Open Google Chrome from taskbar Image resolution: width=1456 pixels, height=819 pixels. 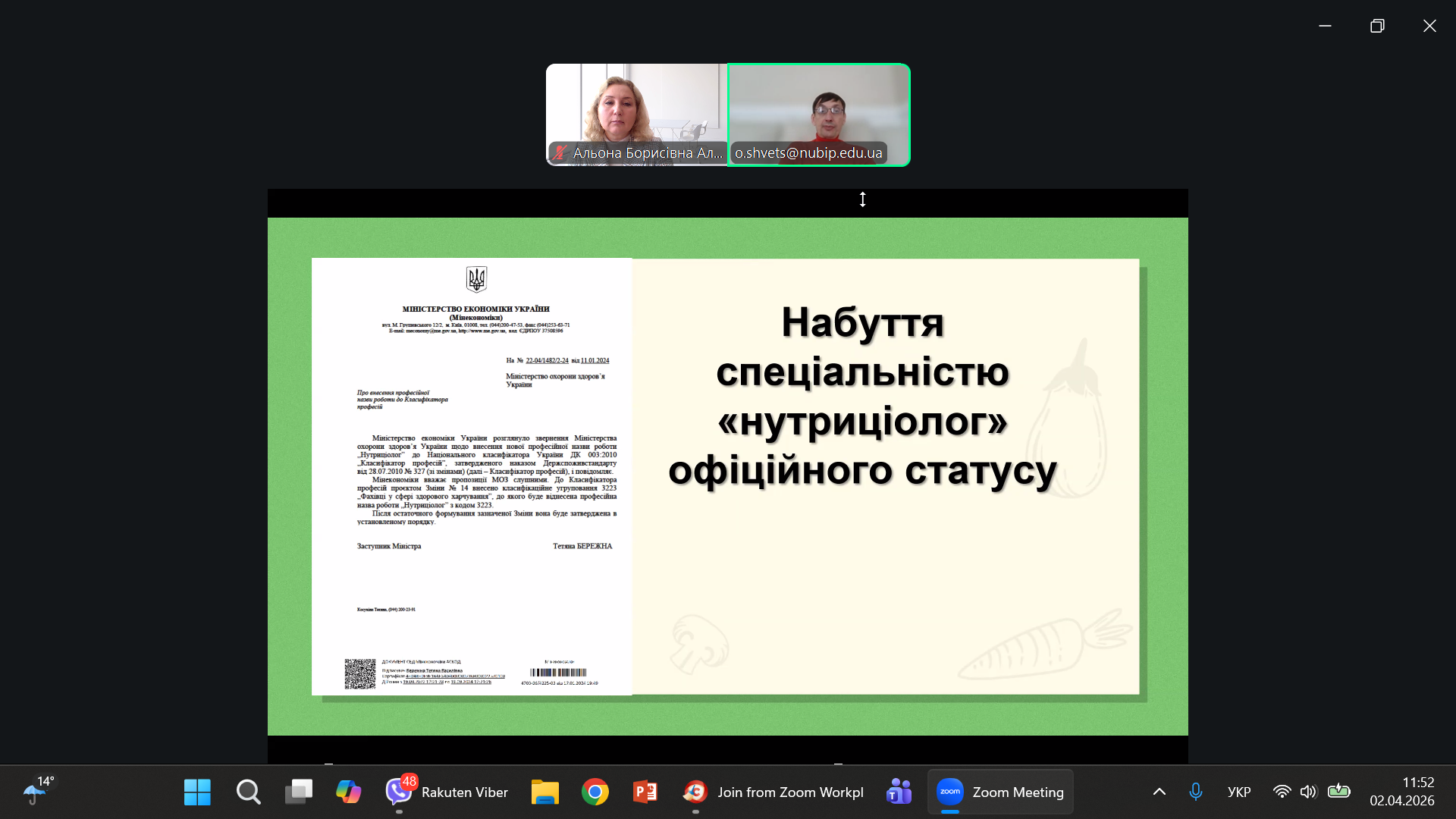click(595, 792)
